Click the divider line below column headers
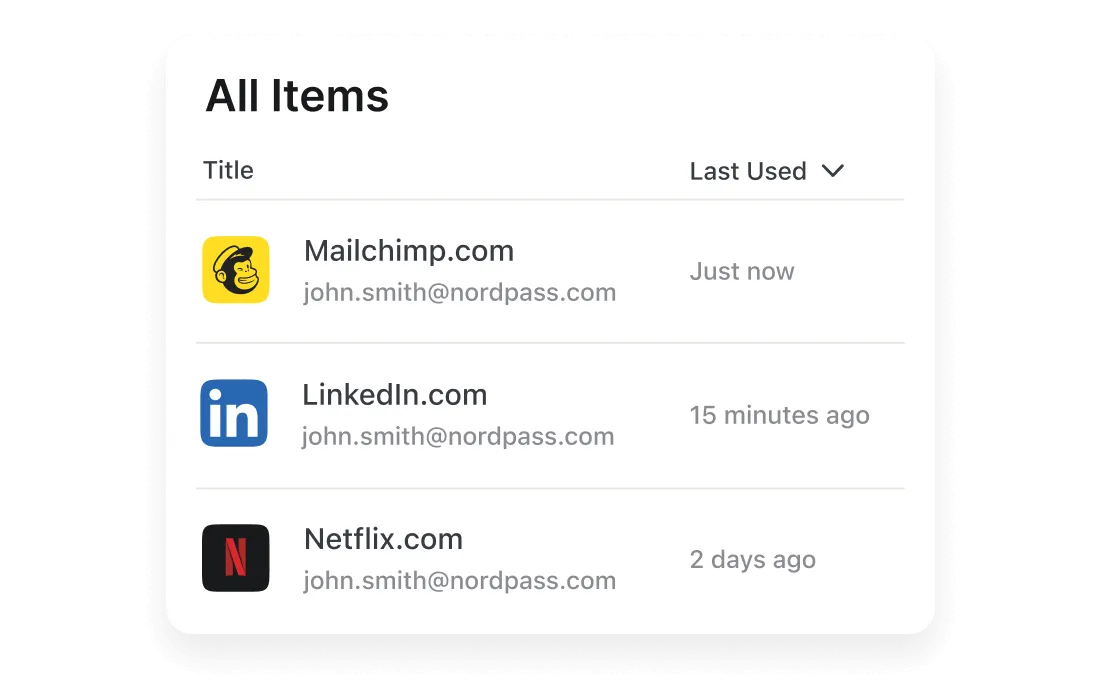1100x688 pixels. tap(550, 200)
